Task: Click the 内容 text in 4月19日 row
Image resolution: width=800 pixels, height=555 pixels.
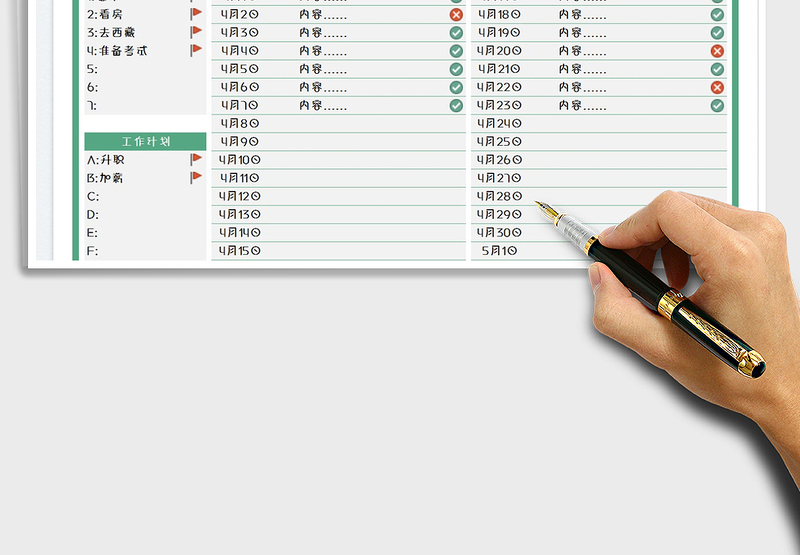Action: [583, 33]
